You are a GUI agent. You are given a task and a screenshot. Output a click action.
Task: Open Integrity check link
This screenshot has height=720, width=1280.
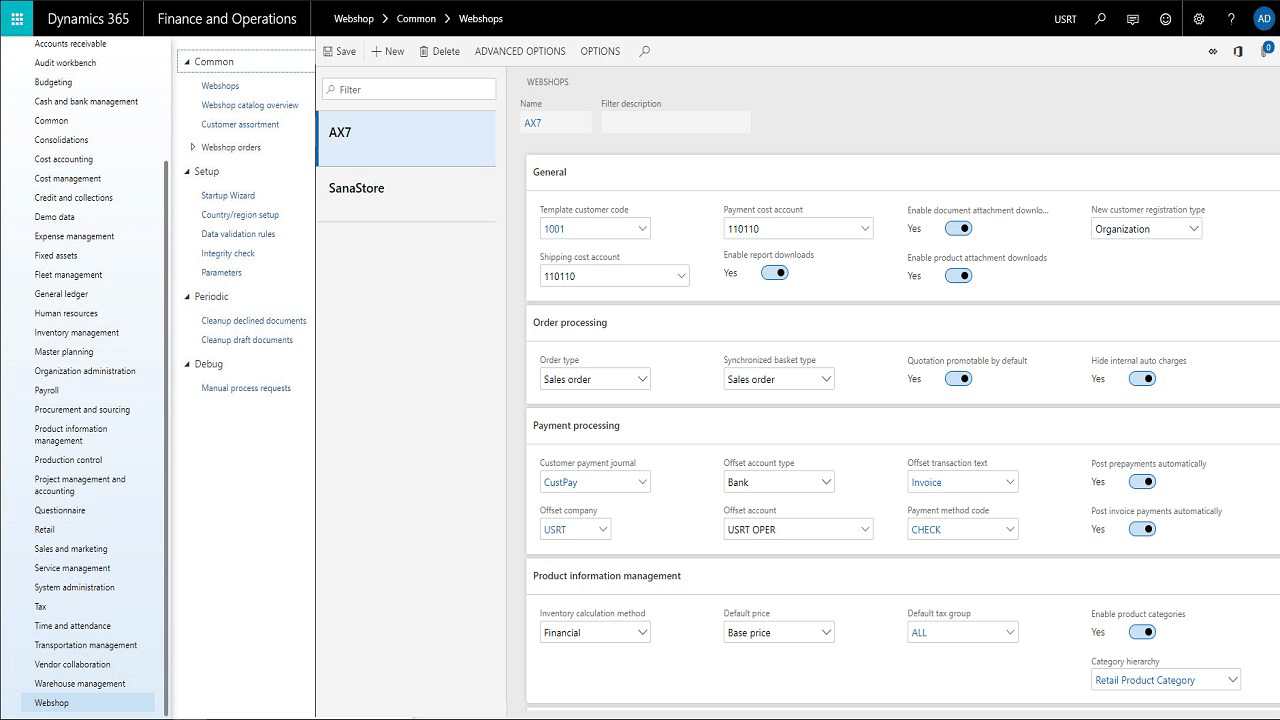[228, 253]
